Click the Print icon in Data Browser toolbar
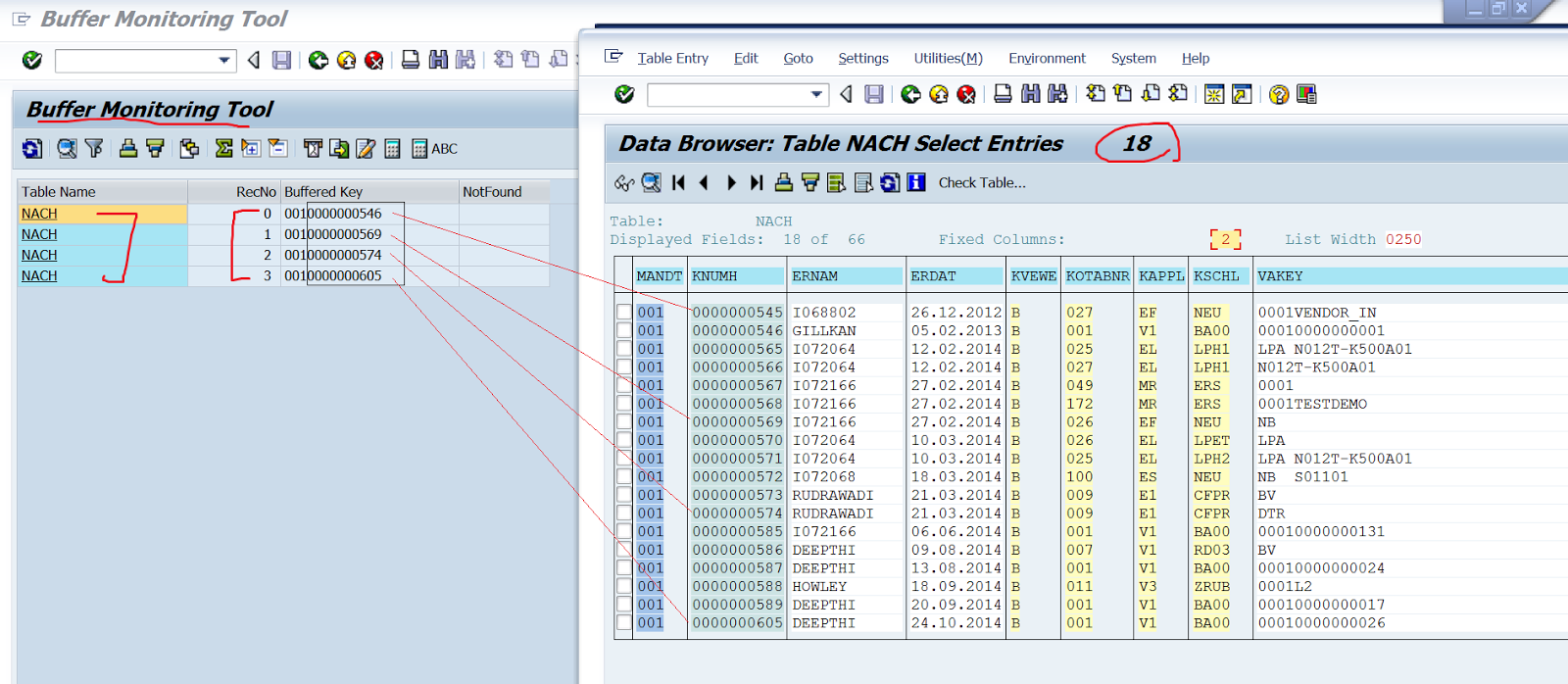The height and width of the screenshot is (684, 1568). tap(1003, 94)
